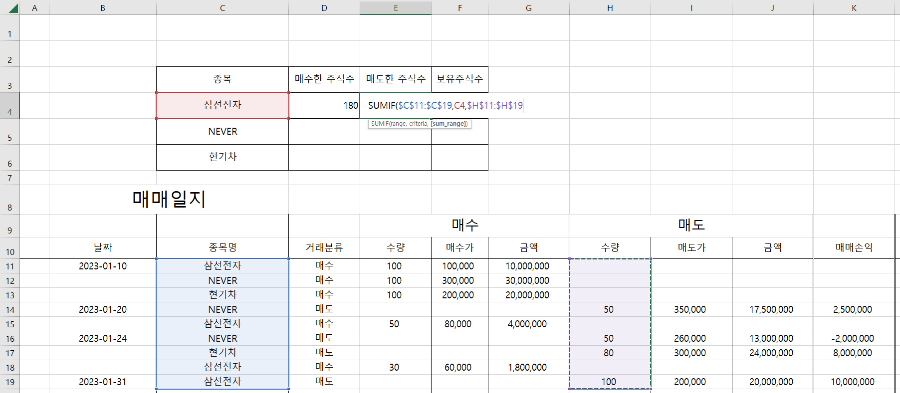900x393 pixels.
Task: Select the NEVER cell in row 16
Action: [222, 338]
